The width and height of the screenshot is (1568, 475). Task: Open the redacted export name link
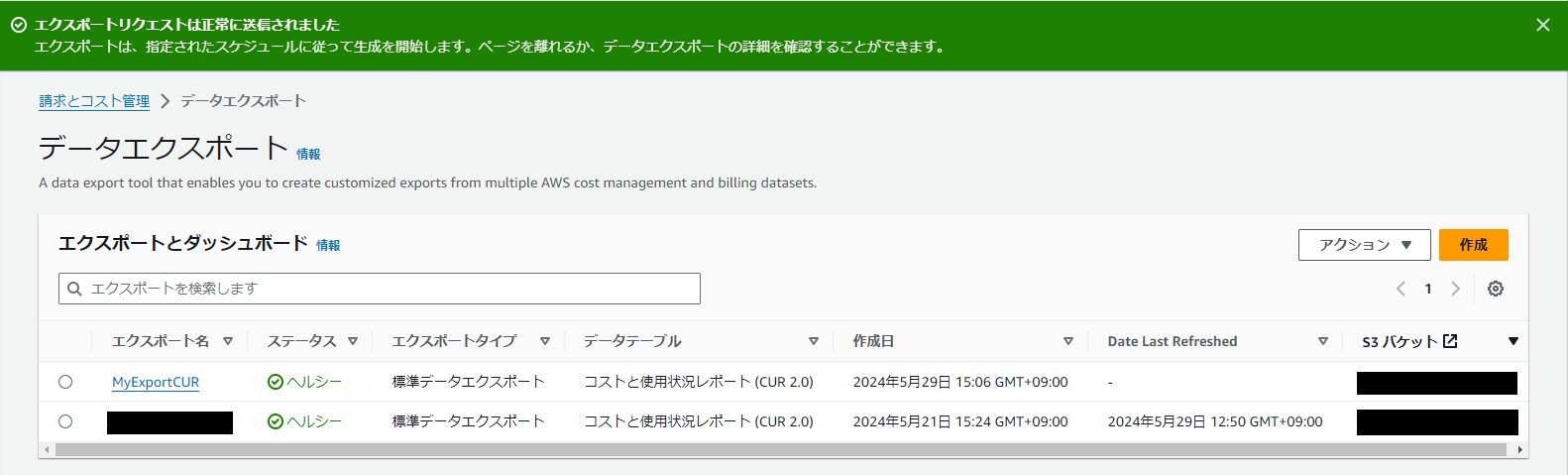169,422
